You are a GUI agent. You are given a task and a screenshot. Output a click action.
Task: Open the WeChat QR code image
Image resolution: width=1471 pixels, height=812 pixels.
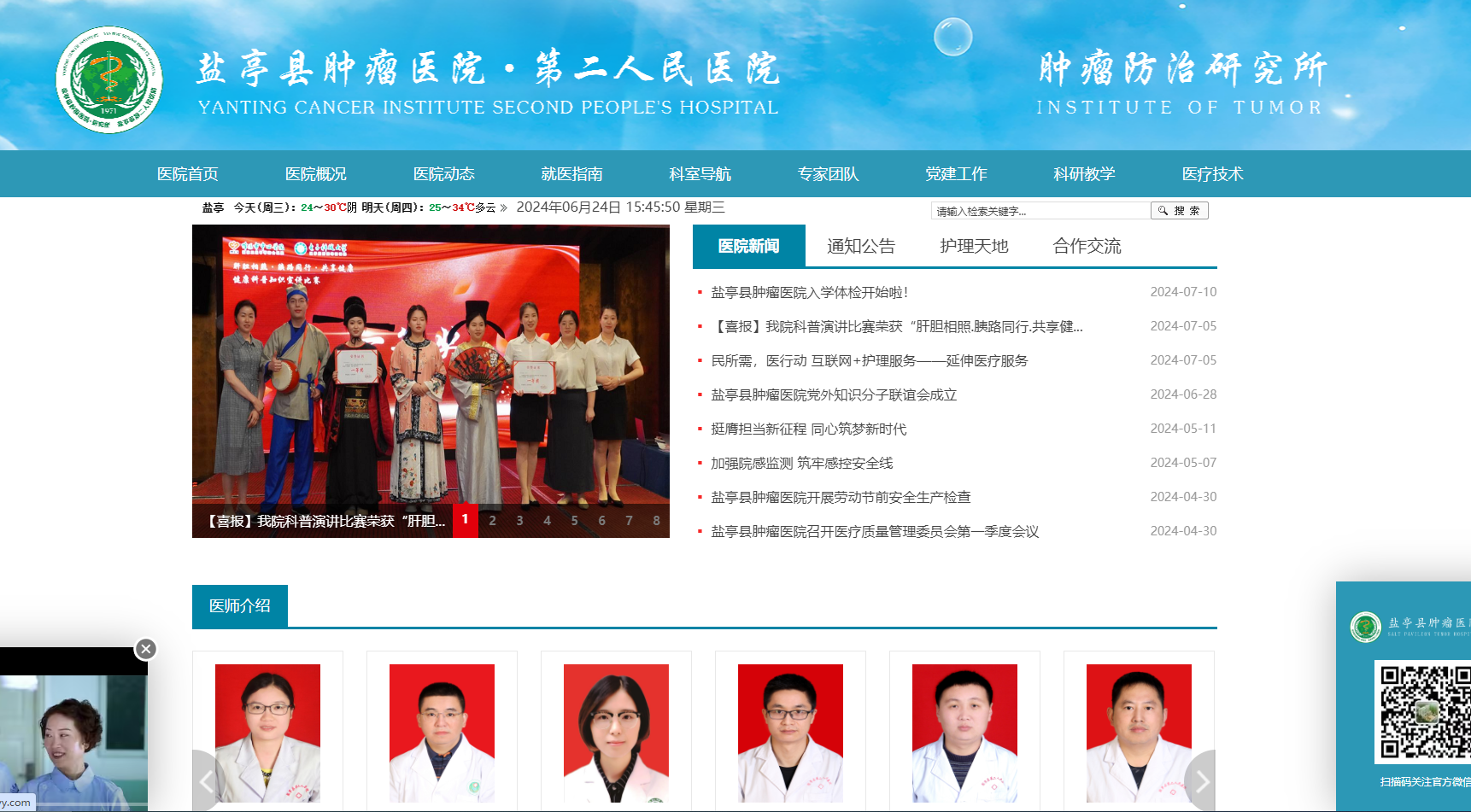pyautogui.click(x=1423, y=711)
